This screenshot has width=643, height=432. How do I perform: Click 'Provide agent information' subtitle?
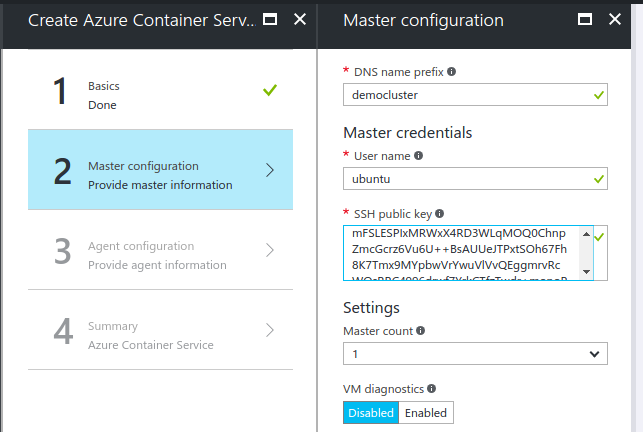point(157,265)
